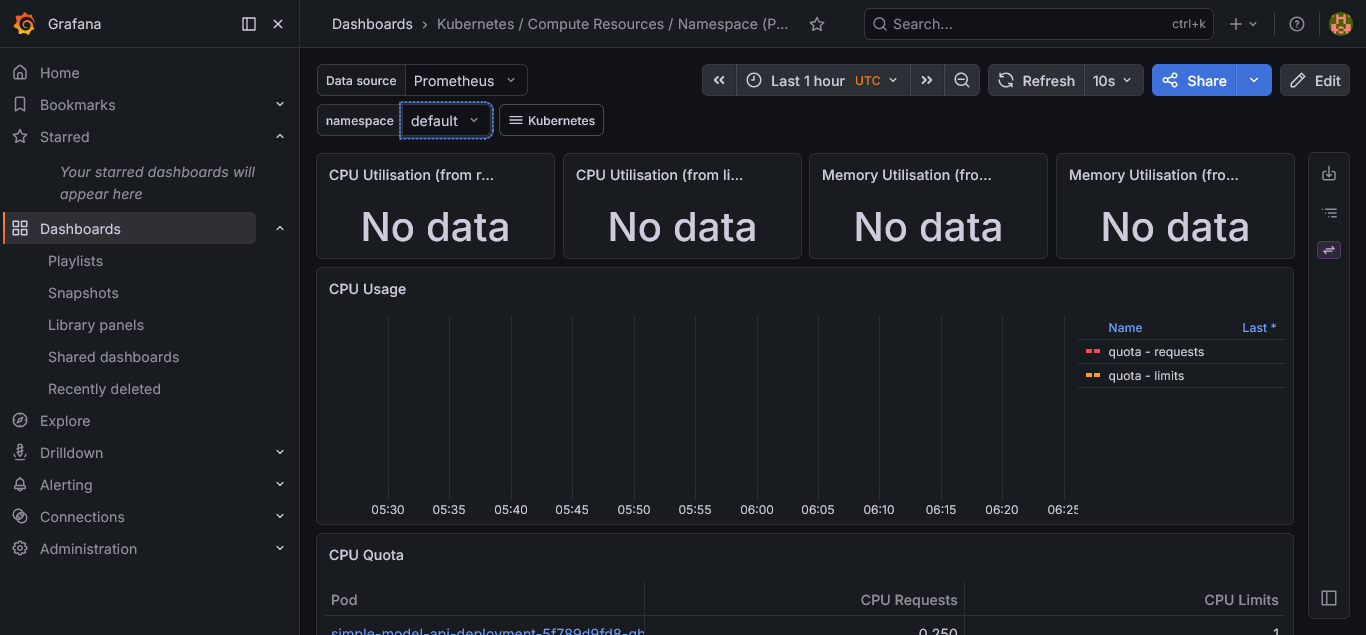Image resolution: width=1366 pixels, height=635 pixels.
Task: Sort table by Pod column header
Action: click(x=344, y=600)
